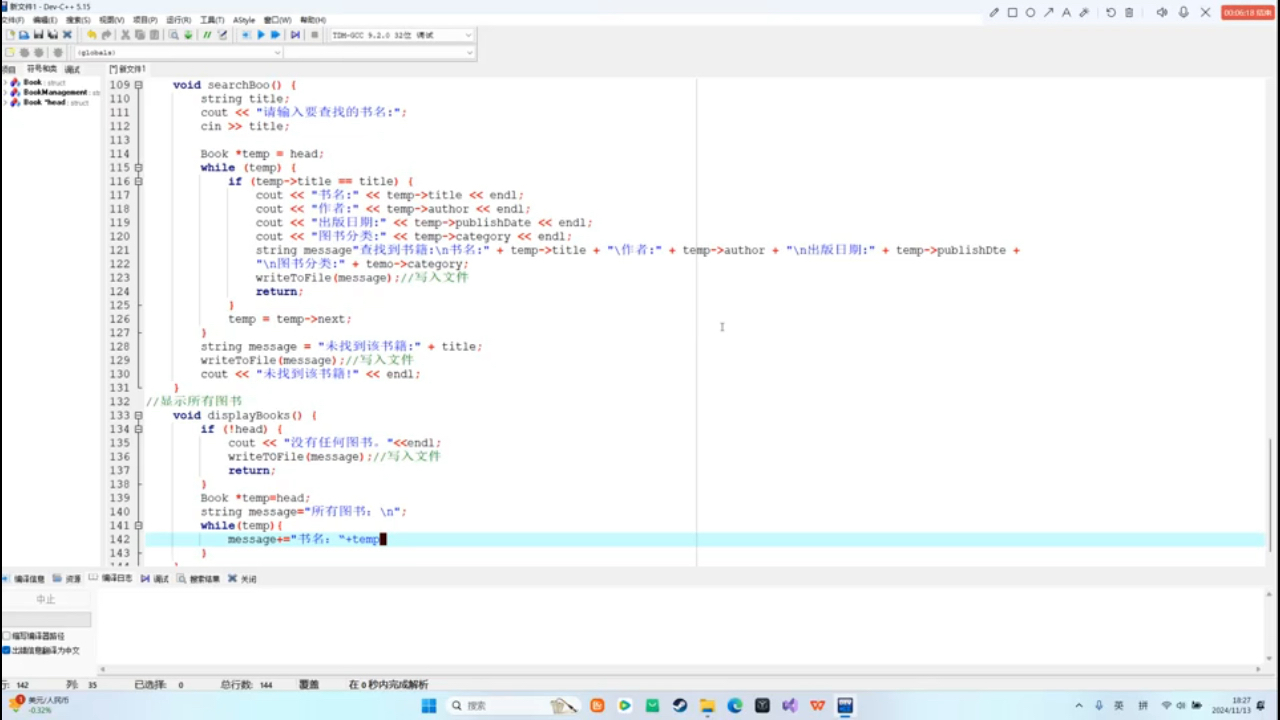
Task: Collapse the while block fold at line 115
Action: pos(139,168)
